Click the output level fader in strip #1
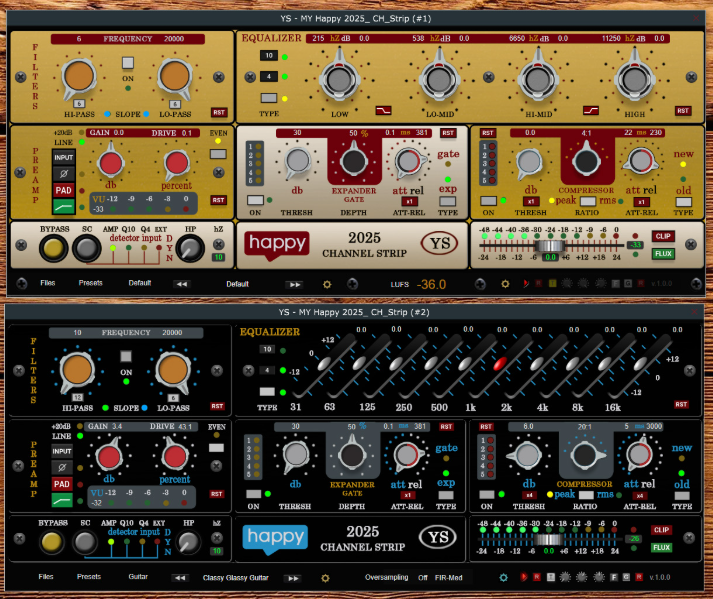 click(x=549, y=246)
